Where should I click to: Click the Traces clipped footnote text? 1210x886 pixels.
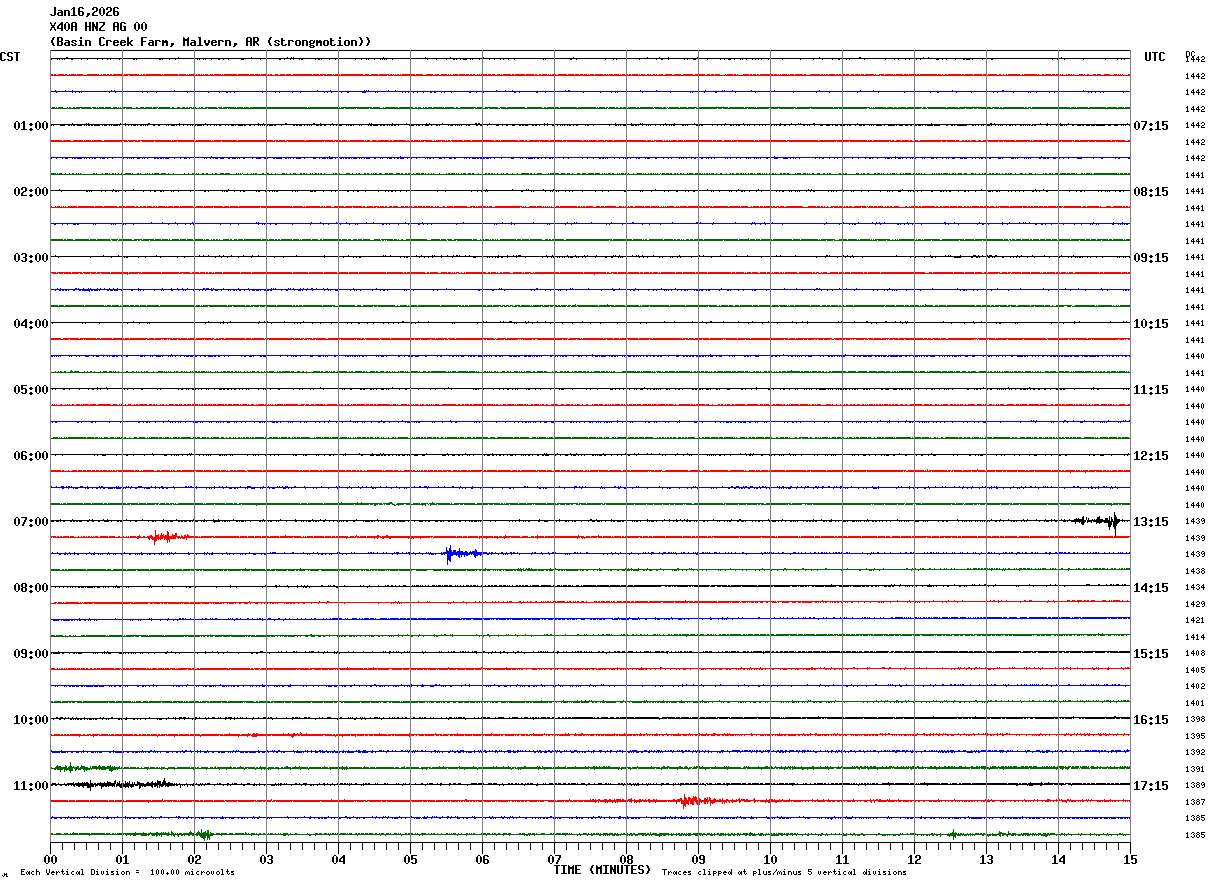pyautogui.click(x=784, y=873)
